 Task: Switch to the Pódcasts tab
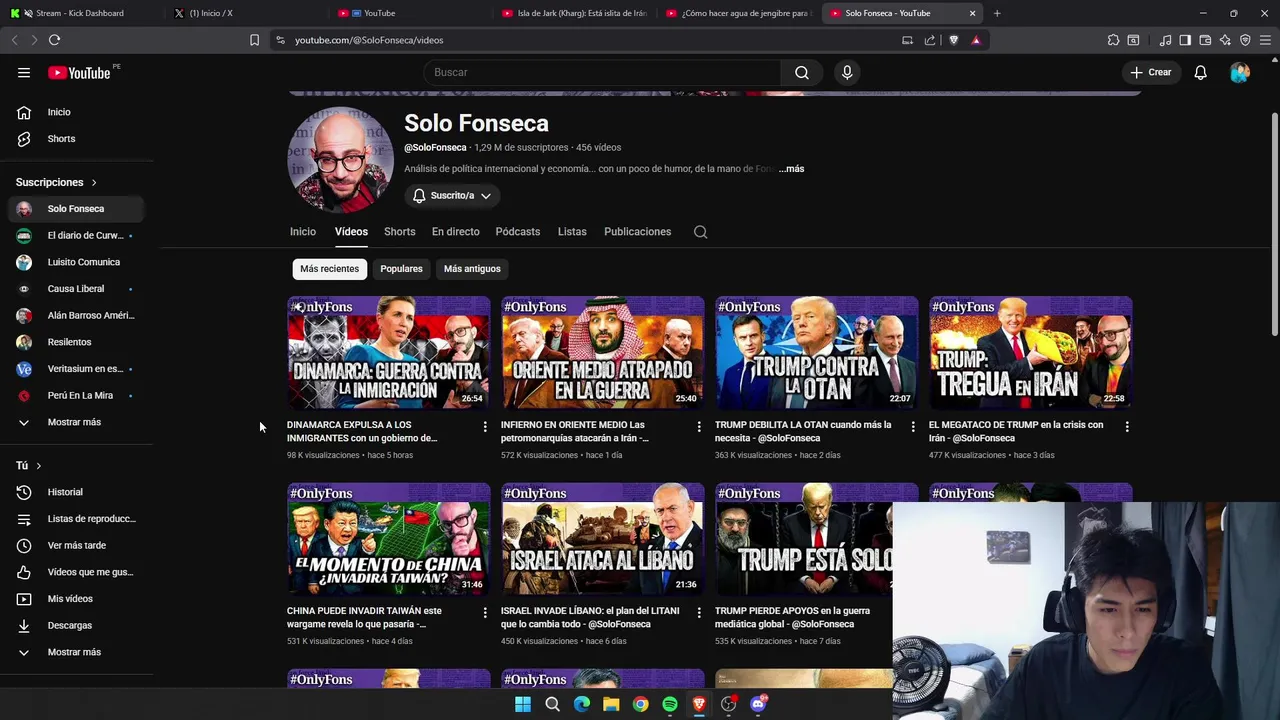pyautogui.click(x=518, y=232)
